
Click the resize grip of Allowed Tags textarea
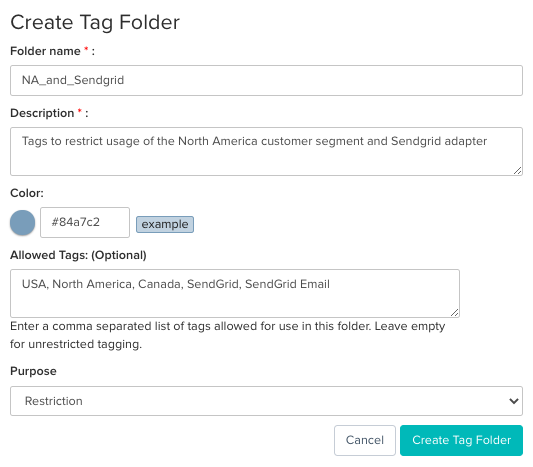pyautogui.click(x=454, y=313)
